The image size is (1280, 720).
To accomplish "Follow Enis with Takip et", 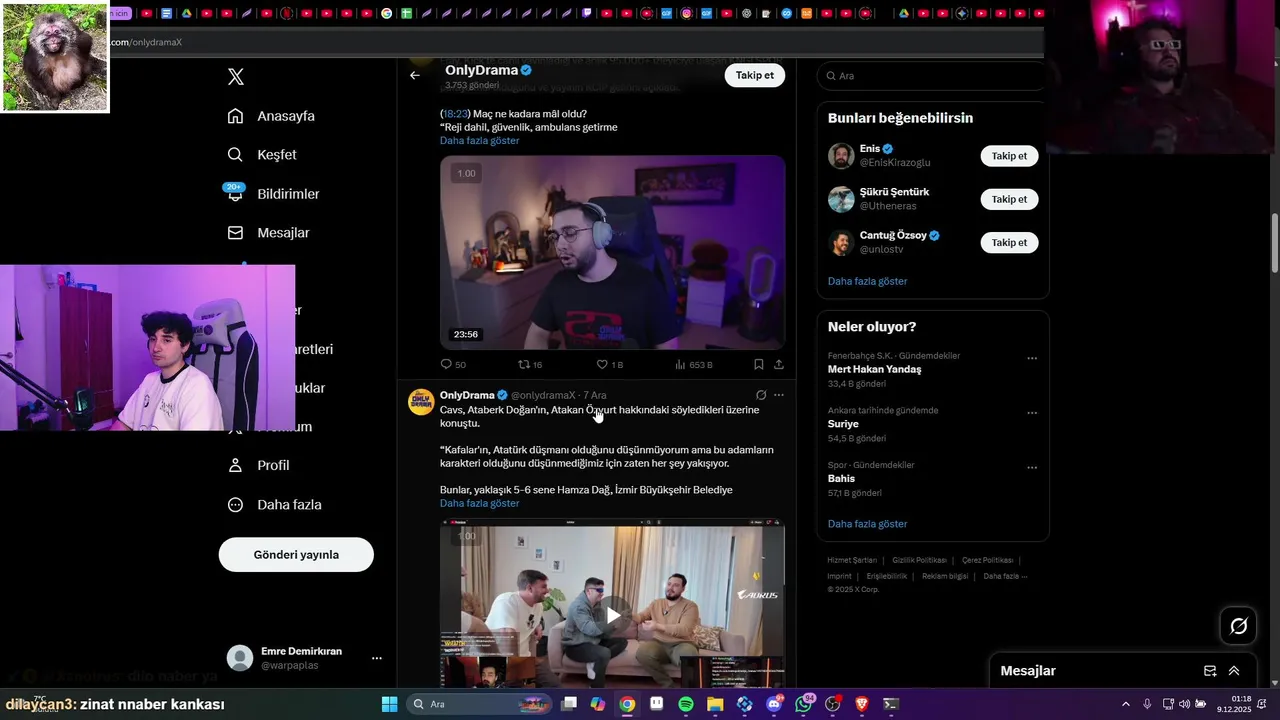I will click(1009, 156).
